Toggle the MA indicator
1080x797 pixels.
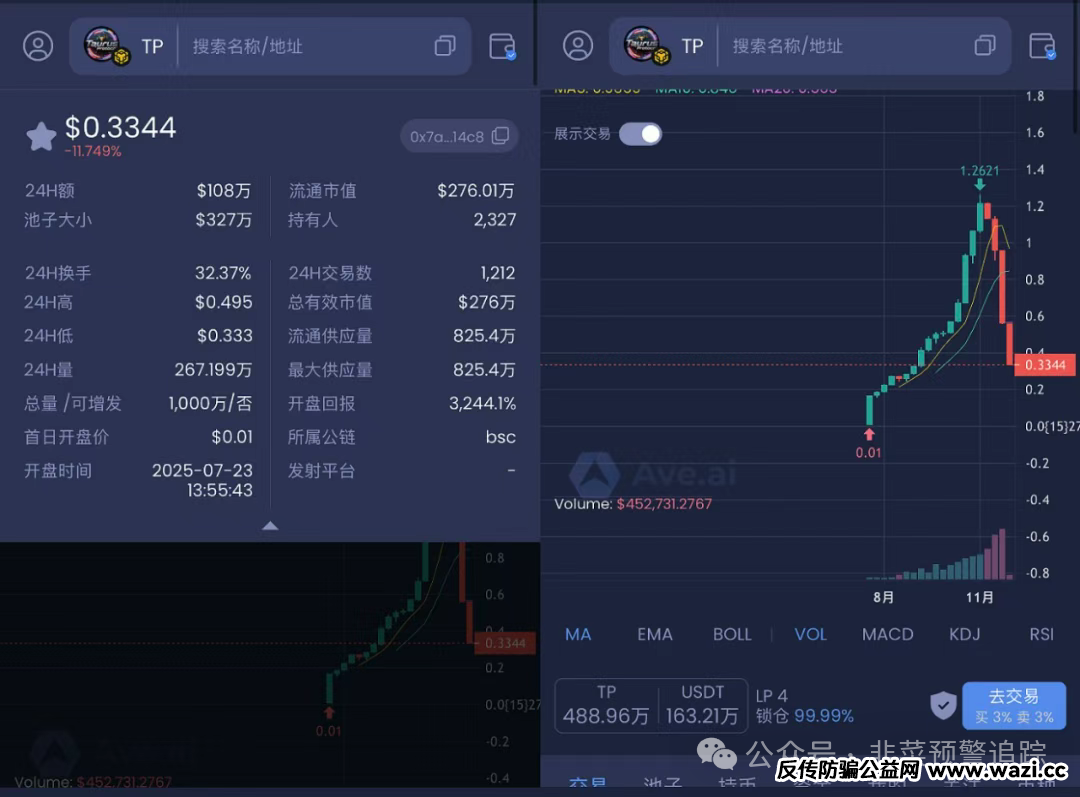[578, 634]
